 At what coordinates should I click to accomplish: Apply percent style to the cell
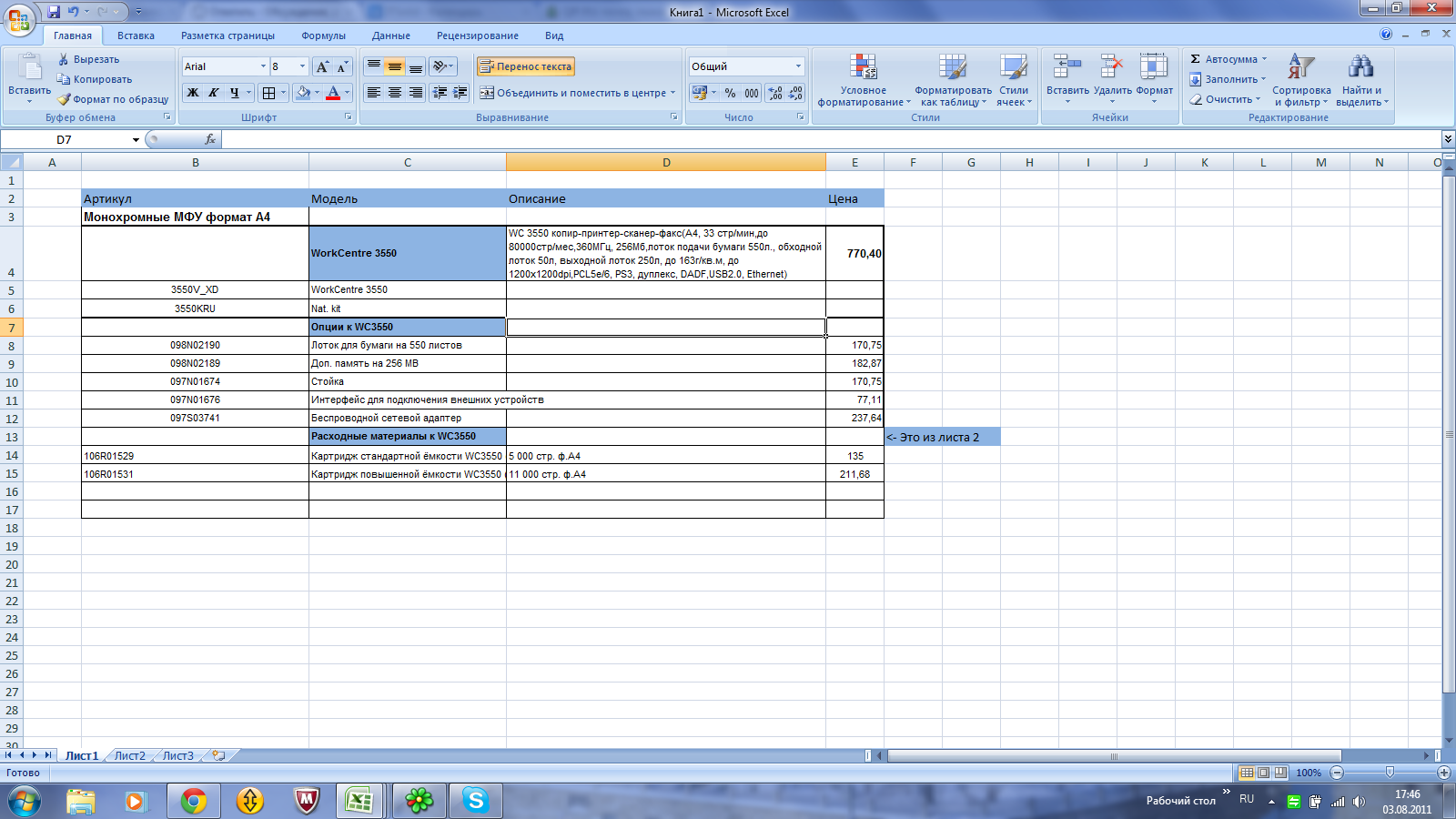[x=730, y=93]
